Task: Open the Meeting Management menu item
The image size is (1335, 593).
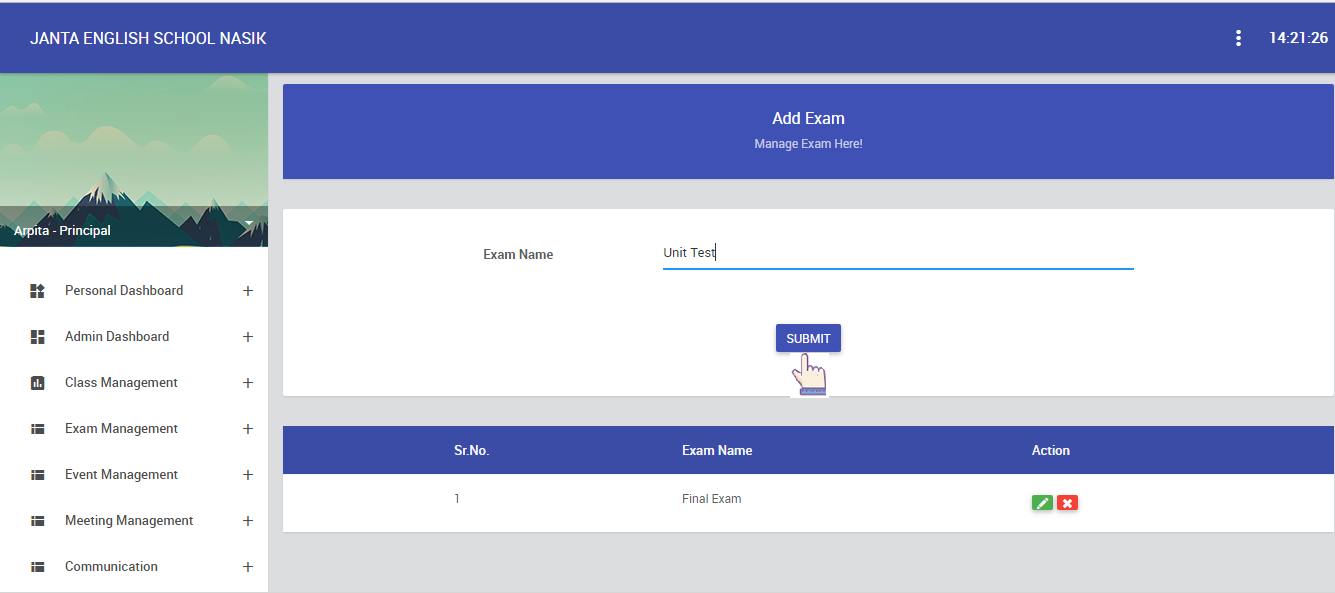Action: (x=129, y=521)
